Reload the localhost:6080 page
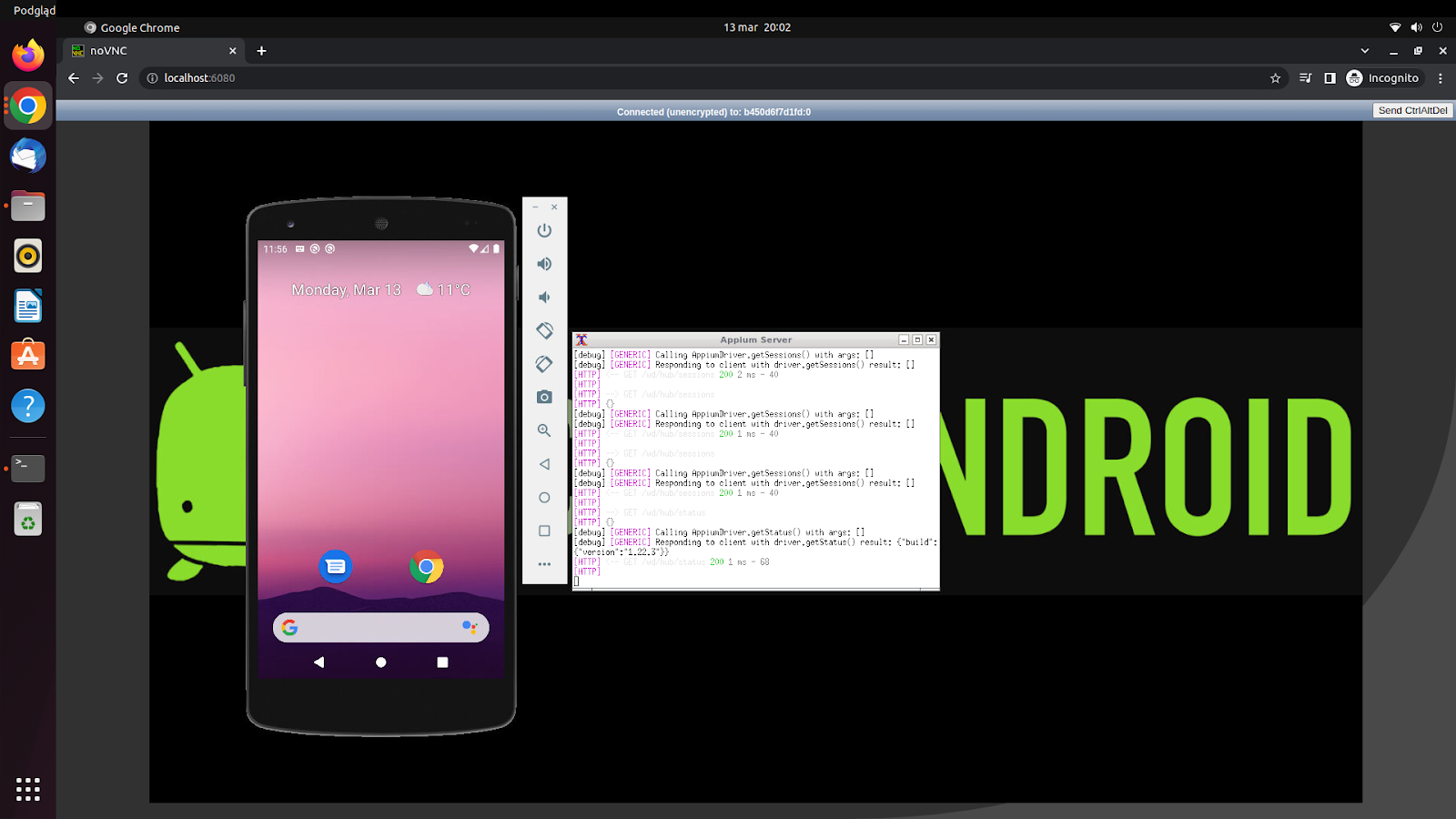1456x819 pixels. 122,78
